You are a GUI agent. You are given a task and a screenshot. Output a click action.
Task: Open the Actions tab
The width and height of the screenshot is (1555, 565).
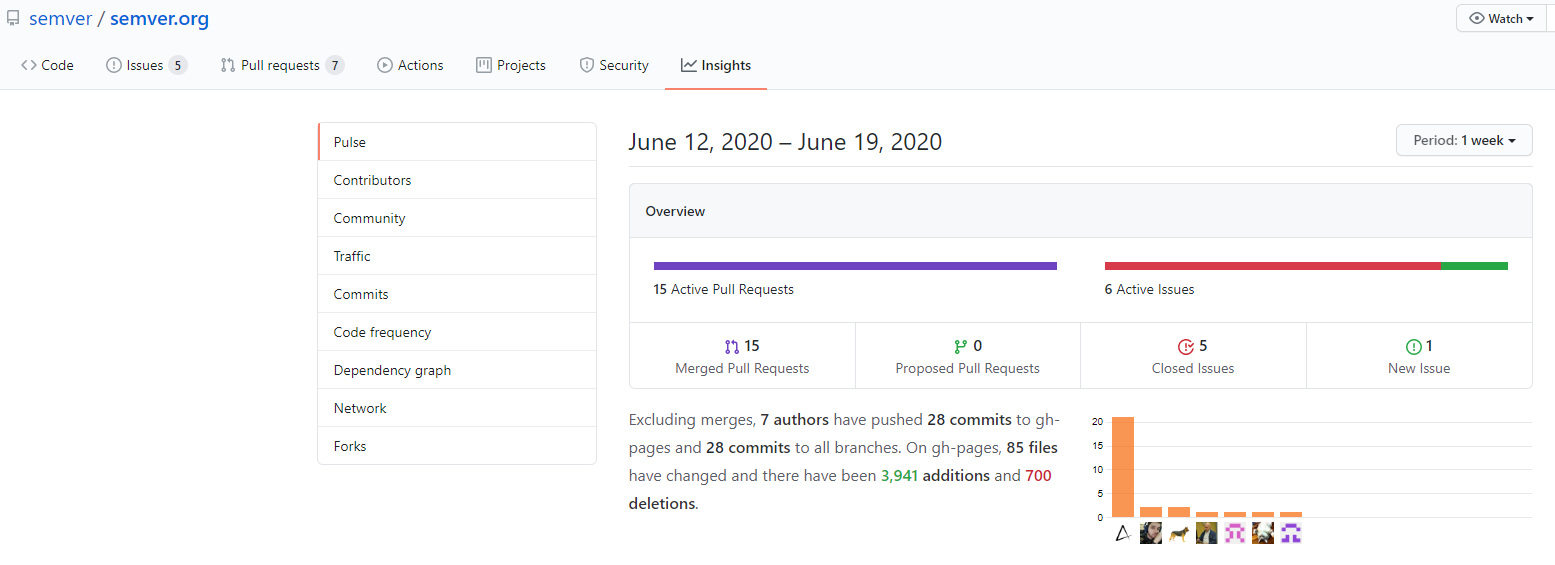point(410,65)
